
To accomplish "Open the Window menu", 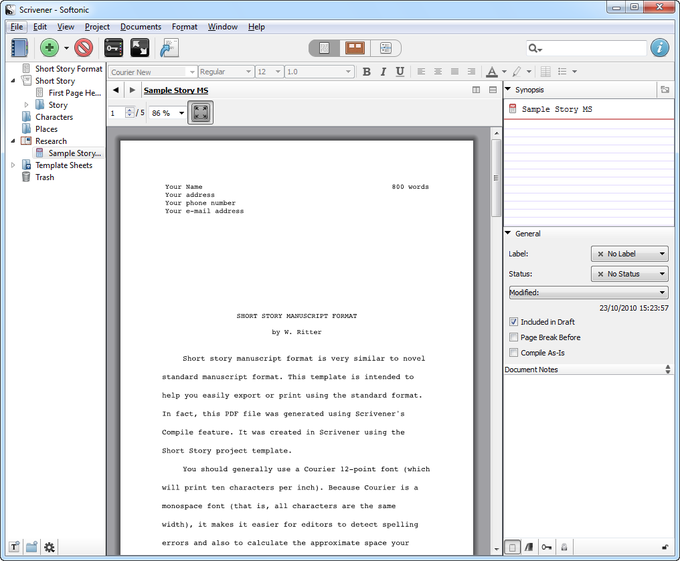I will (x=222, y=27).
